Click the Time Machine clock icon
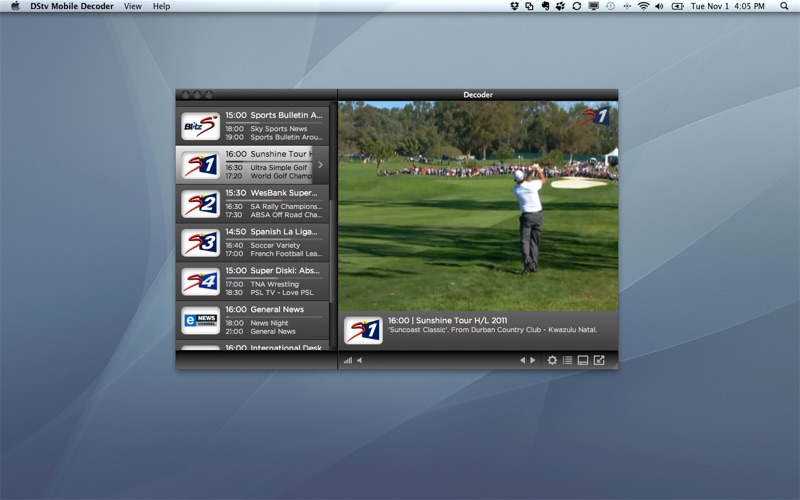 [610, 6]
